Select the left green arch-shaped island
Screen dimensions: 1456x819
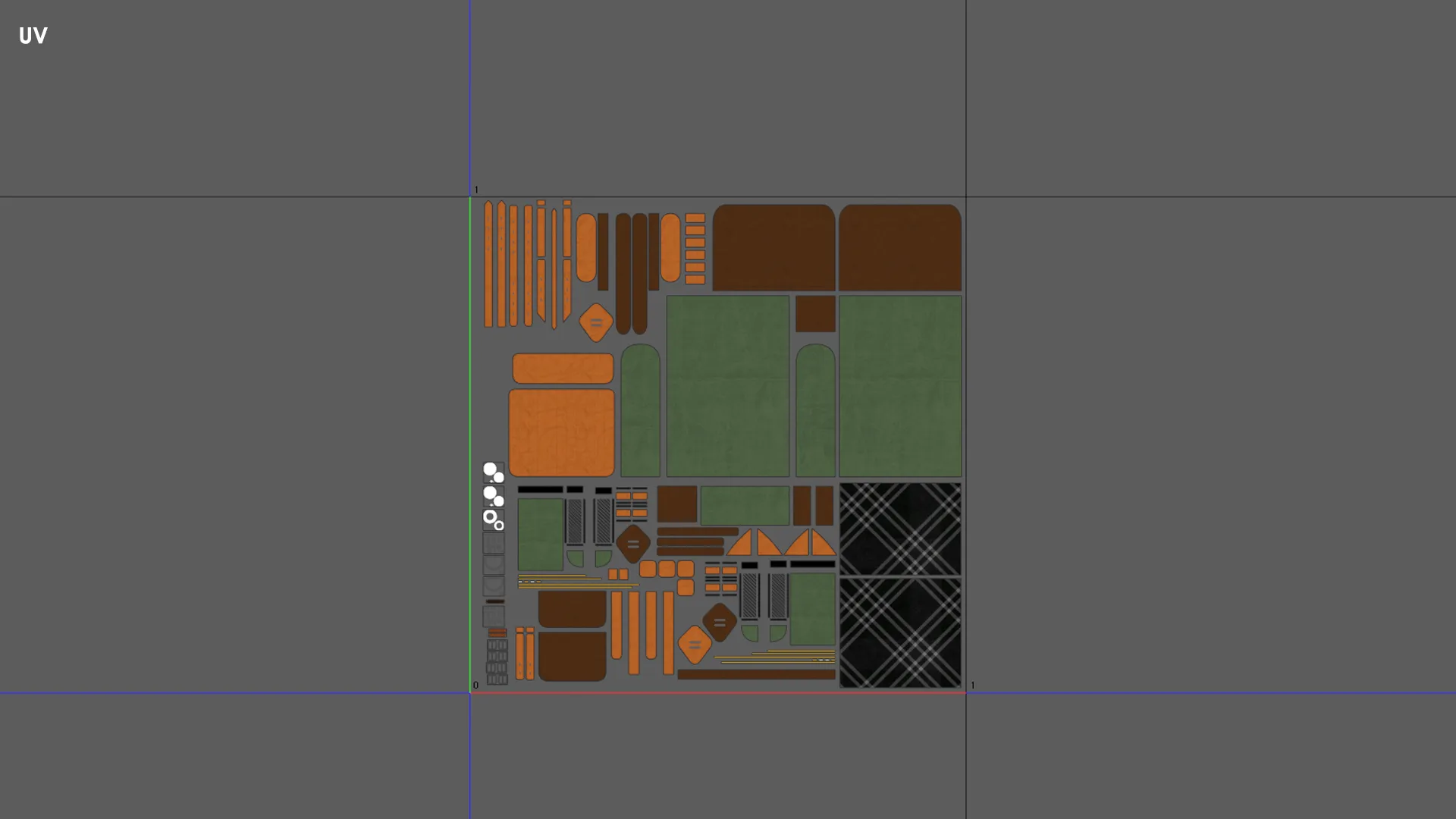pyautogui.click(x=640, y=410)
